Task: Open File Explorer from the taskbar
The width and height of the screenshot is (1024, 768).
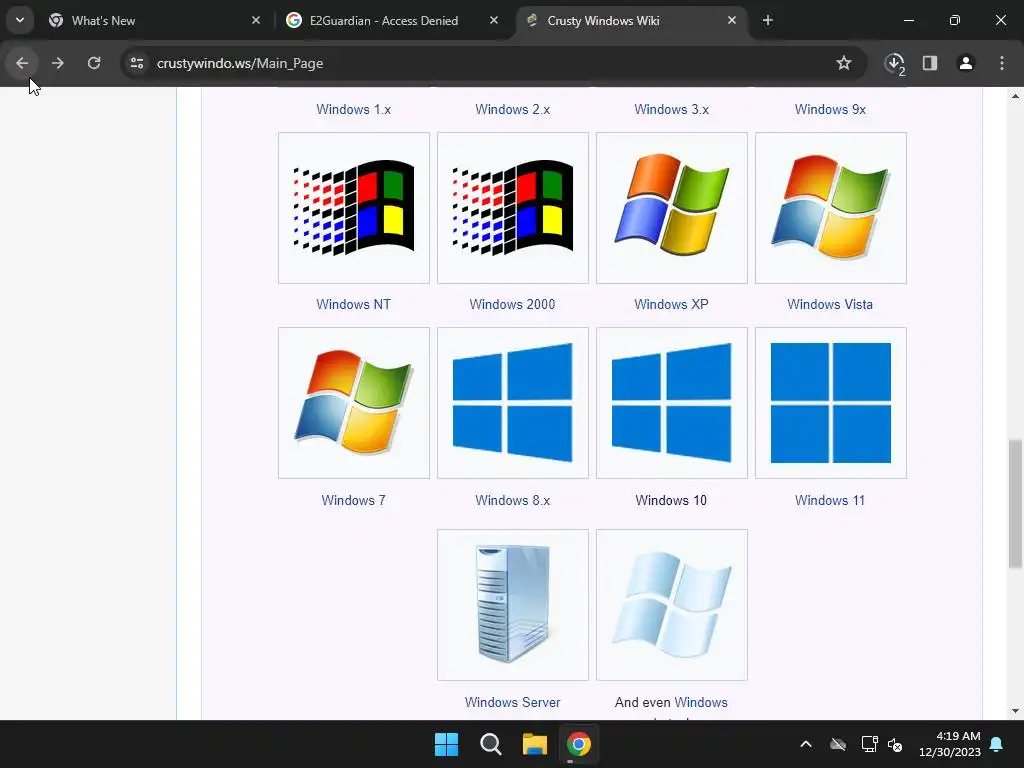Action: pyautogui.click(x=535, y=744)
